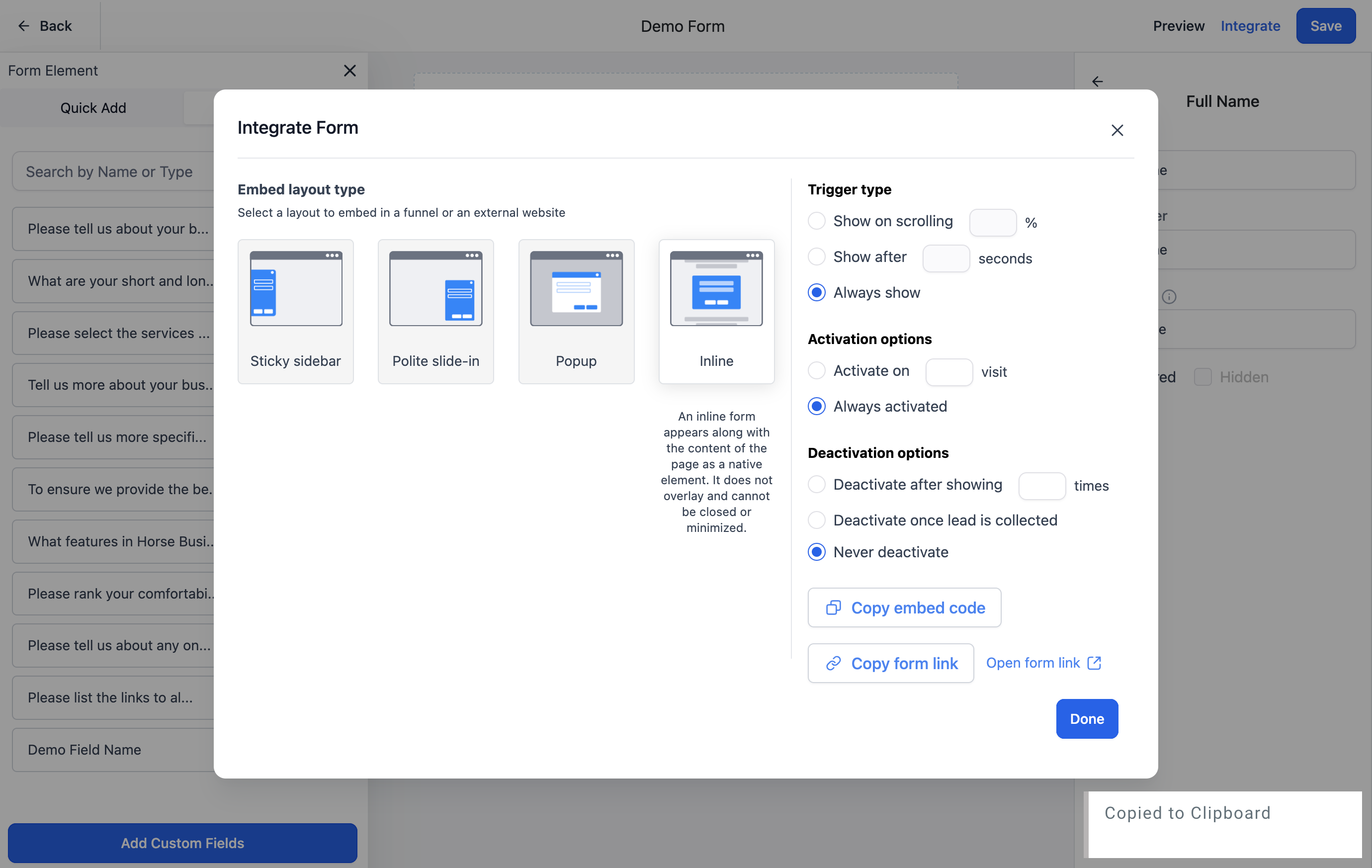Screen dimensions: 1372x868
Task: Click the Back button label
Action: (x=55, y=26)
